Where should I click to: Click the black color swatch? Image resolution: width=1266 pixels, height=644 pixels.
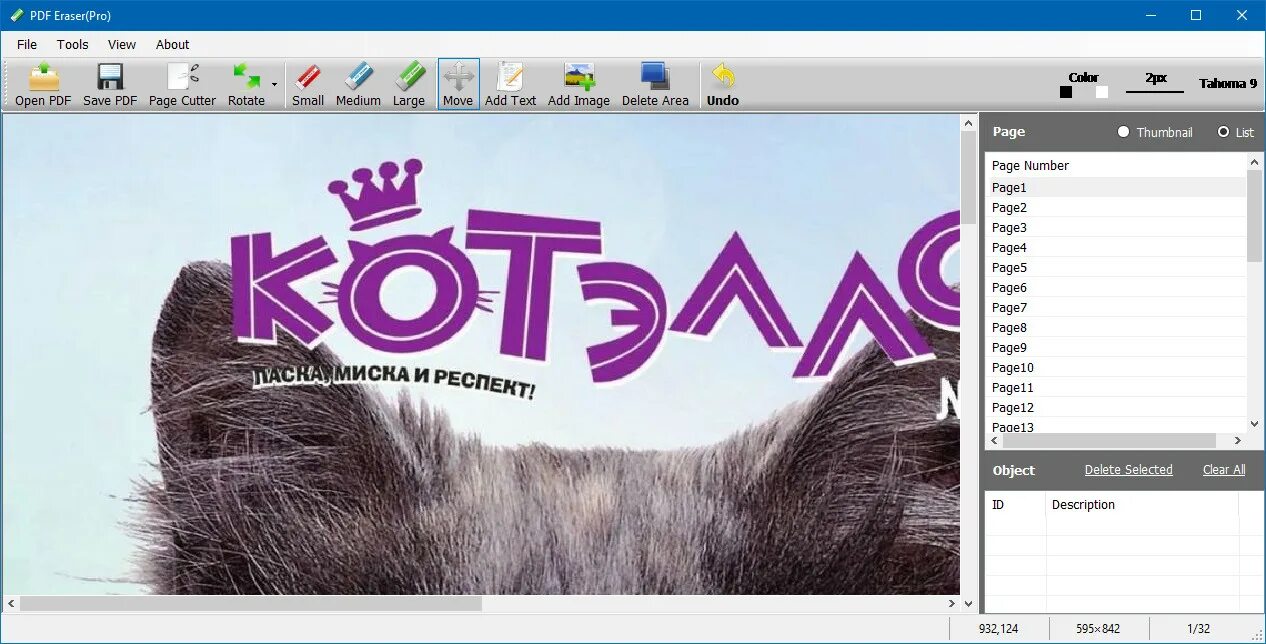tap(1066, 92)
